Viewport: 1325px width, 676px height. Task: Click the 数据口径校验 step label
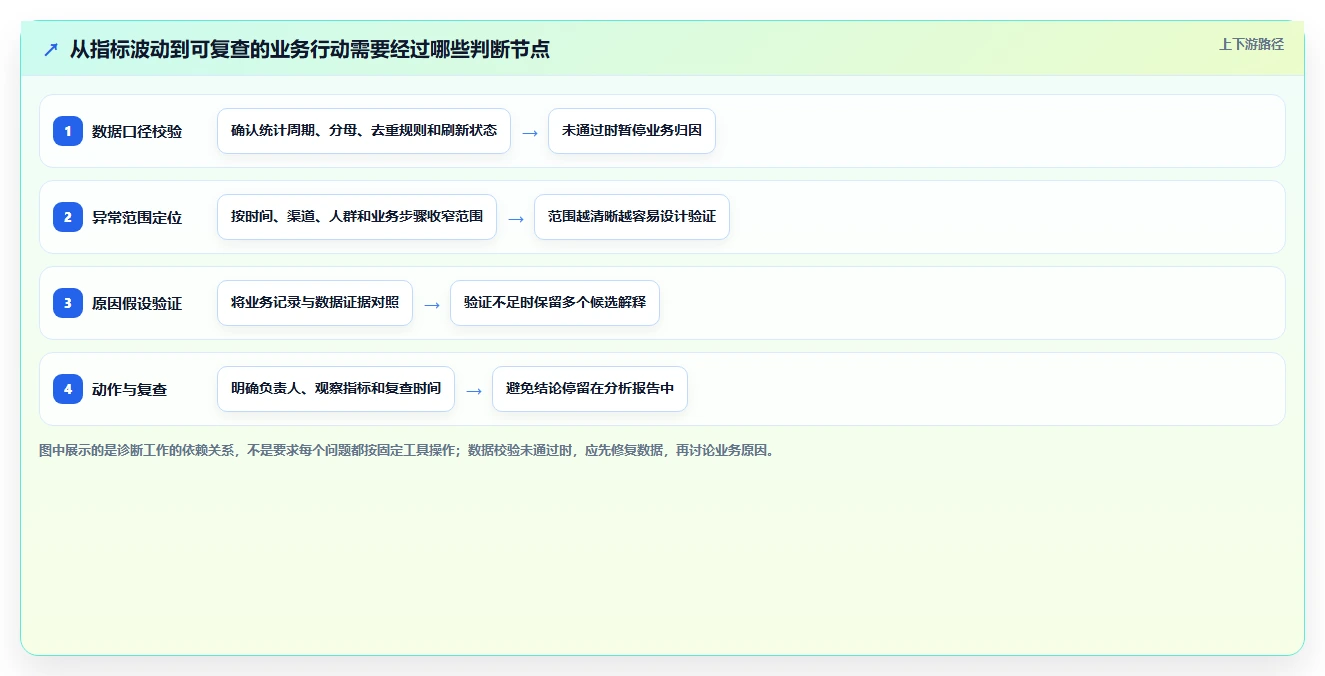137,131
